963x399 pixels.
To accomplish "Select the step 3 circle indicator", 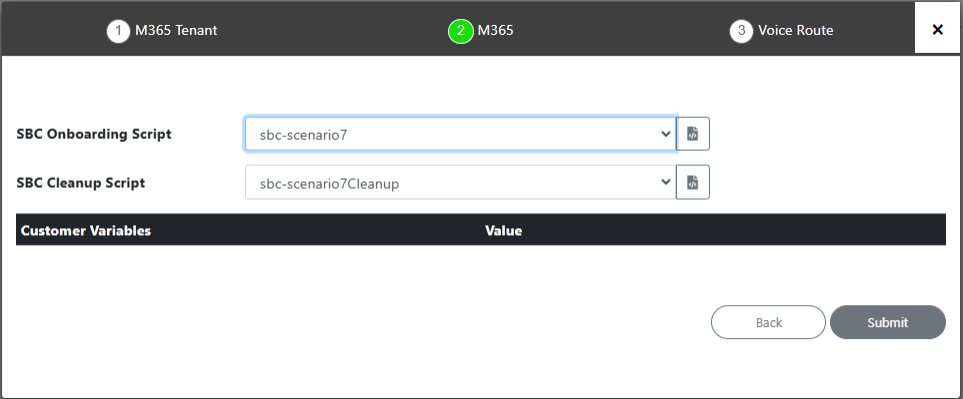I will (741, 31).
